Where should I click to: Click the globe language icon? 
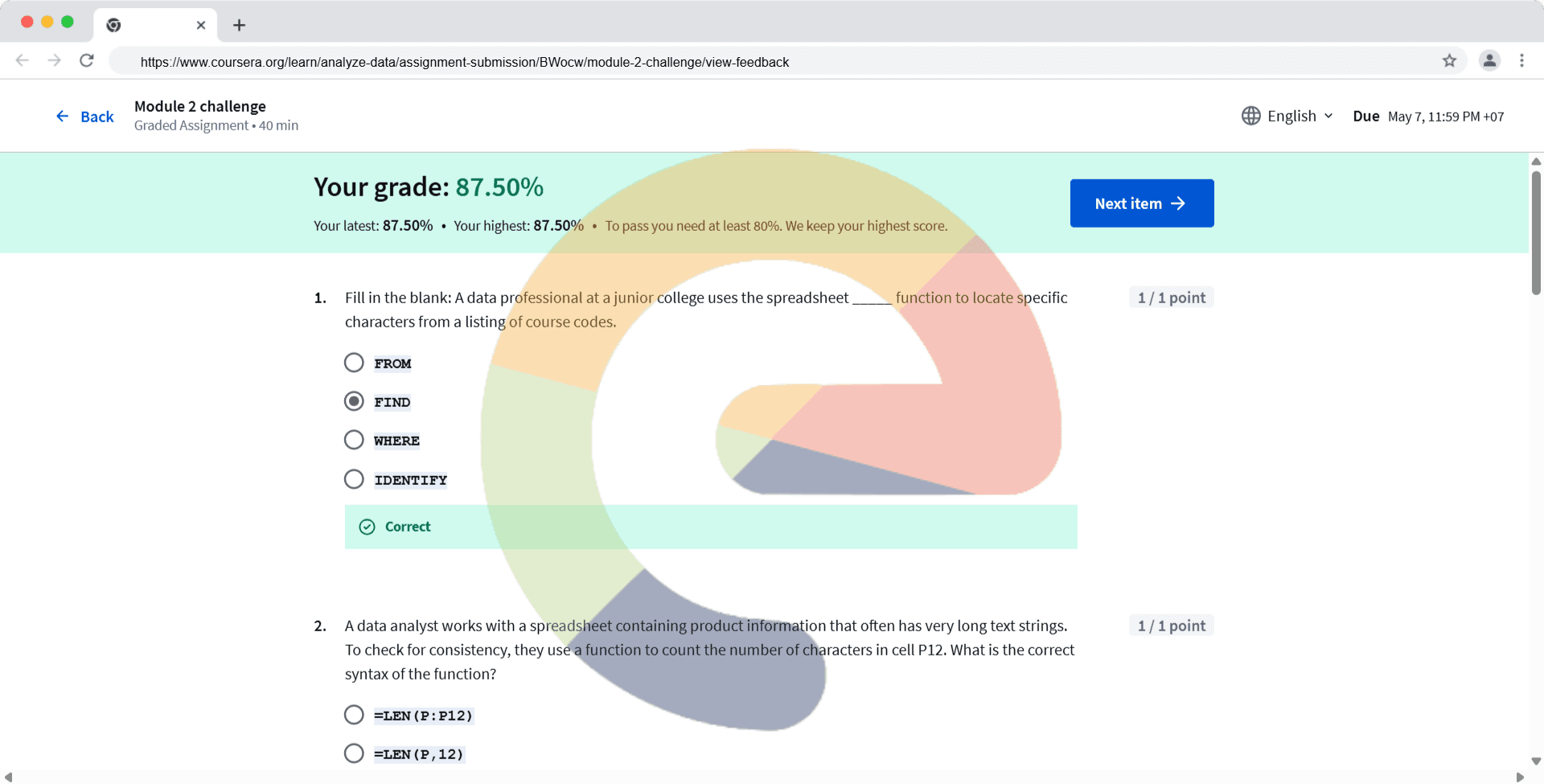1250,116
